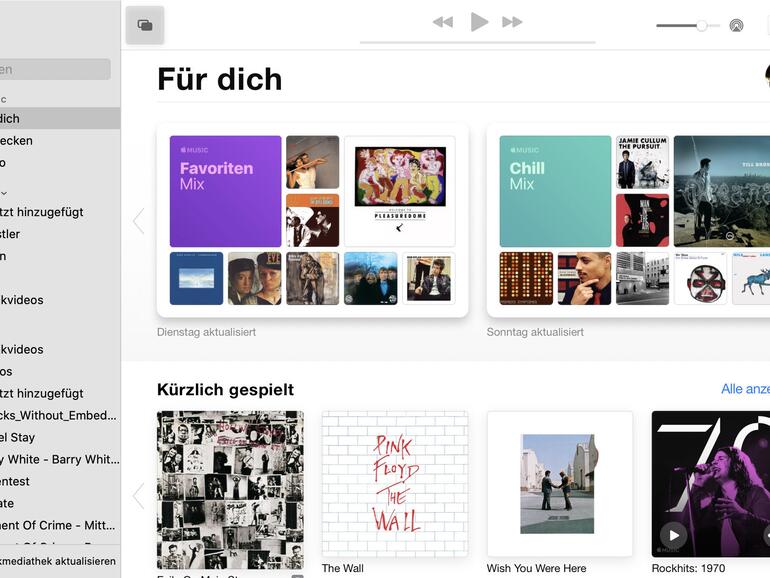The image size is (770, 578).
Task: Select Entdecken in the sidebar
Action: (x=60, y=140)
